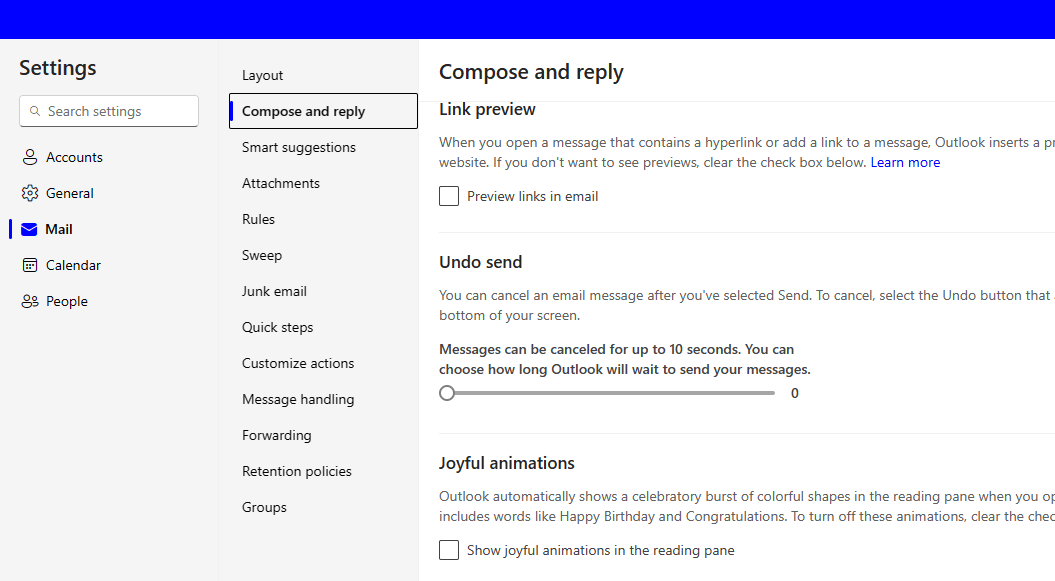Click the Mail envelope icon
The height and width of the screenshot is (581, 1055).
(x=29, y=229)
